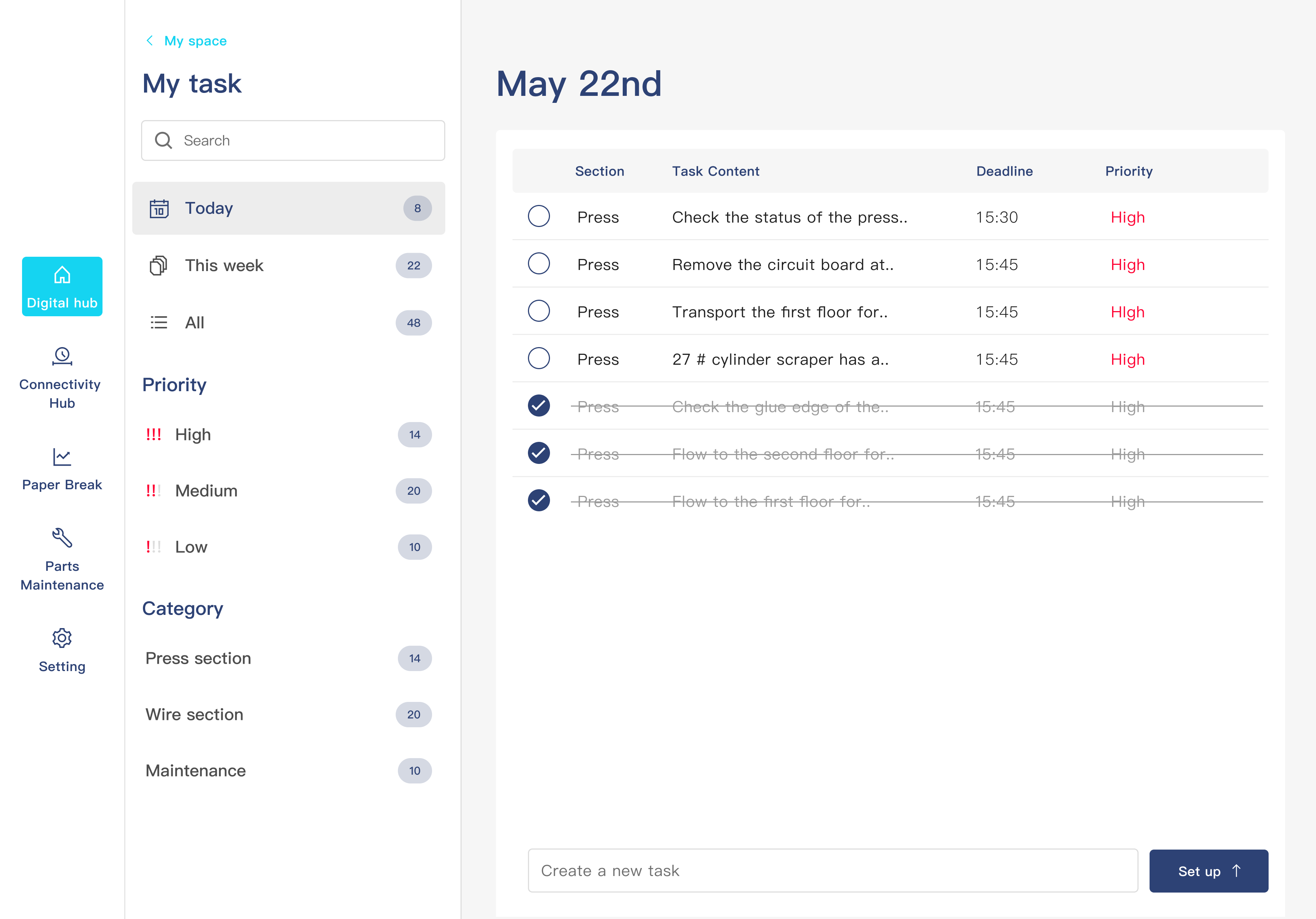1316x919 pixels.
Task: Show the Wire section category
Action: point(194,714)
